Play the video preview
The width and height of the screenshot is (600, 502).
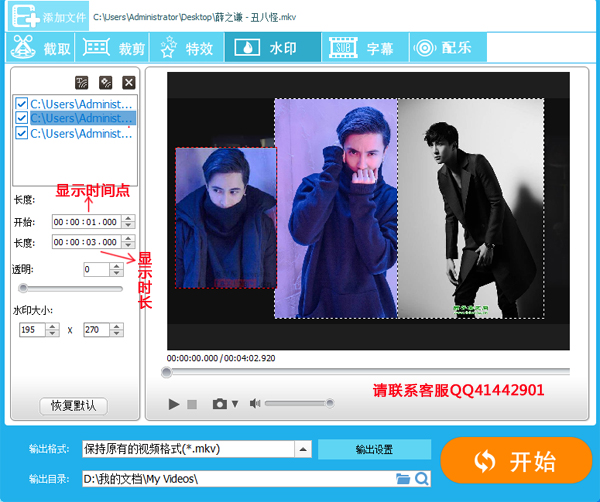(x=174, y=404)
